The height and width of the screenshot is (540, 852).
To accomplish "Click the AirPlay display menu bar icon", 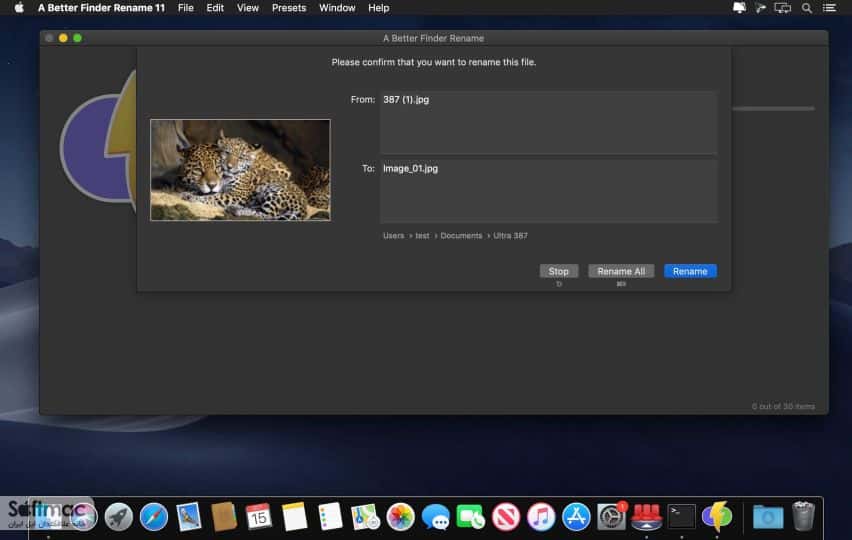I will point(782,8).
